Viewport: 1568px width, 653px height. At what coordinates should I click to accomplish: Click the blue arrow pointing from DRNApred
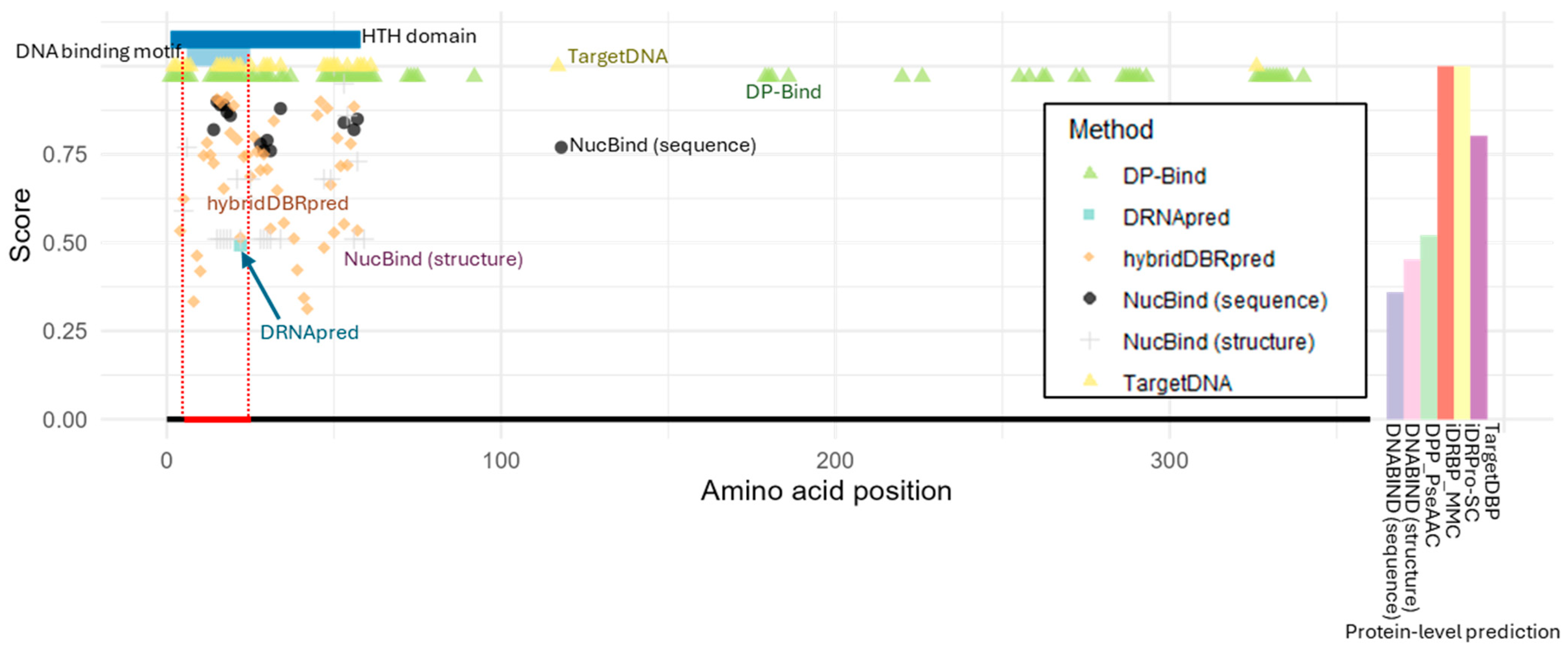pyautogui.click(x=262, y=286)
